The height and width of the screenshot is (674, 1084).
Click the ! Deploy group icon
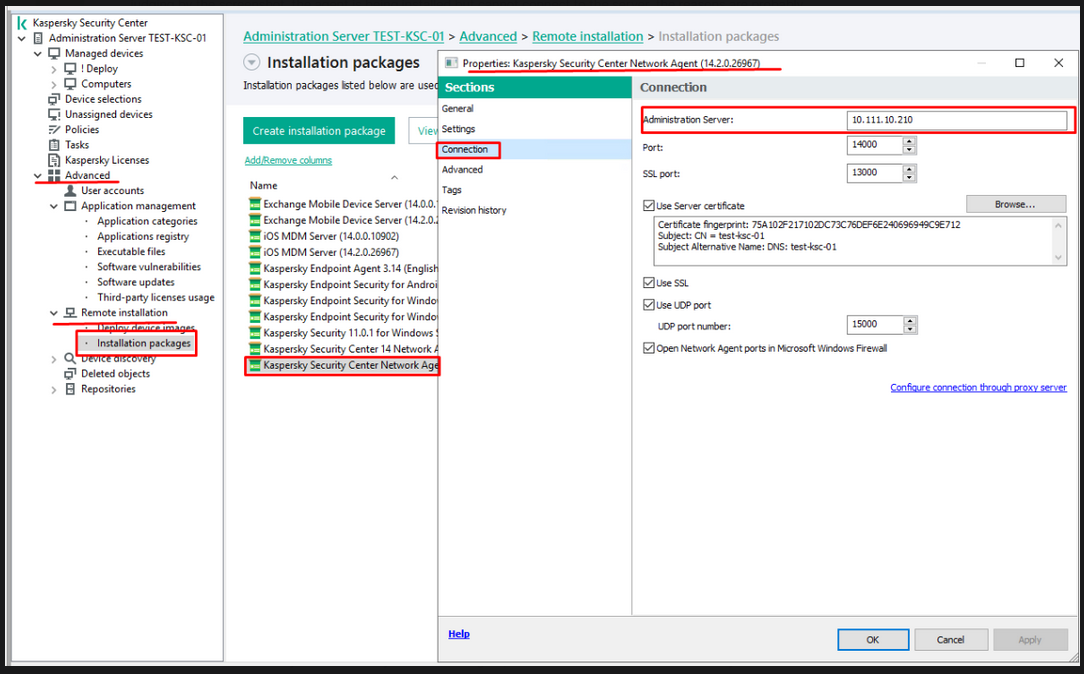(71, 68)
